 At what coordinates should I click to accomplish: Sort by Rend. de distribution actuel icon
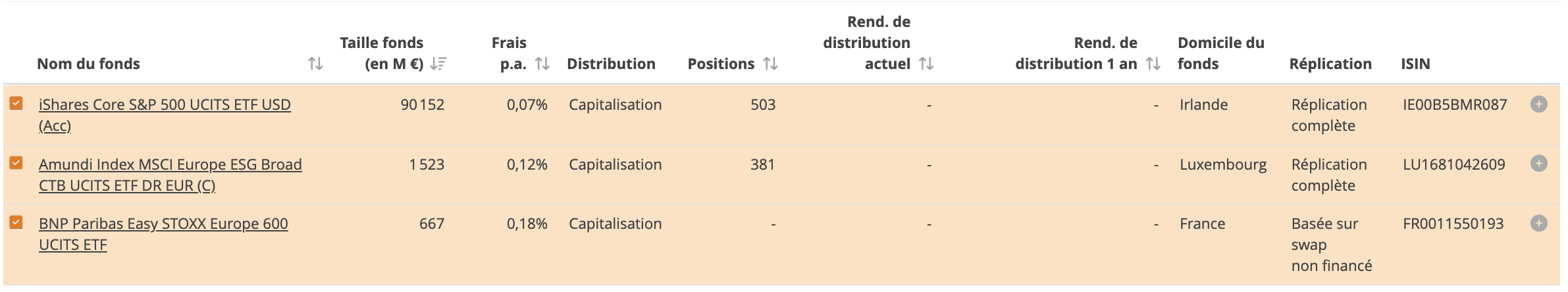[x=926, y=64]
